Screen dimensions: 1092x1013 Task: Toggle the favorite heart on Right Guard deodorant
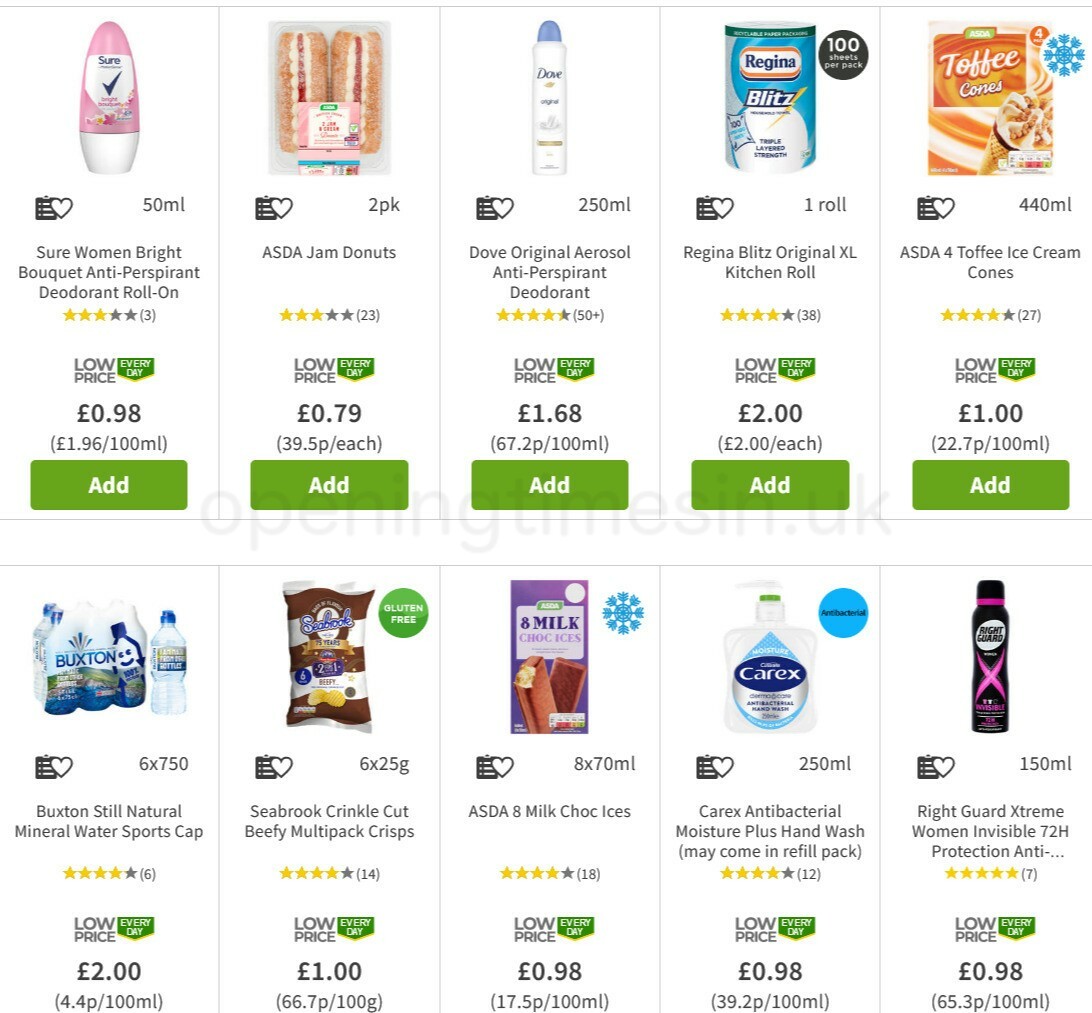947,766
